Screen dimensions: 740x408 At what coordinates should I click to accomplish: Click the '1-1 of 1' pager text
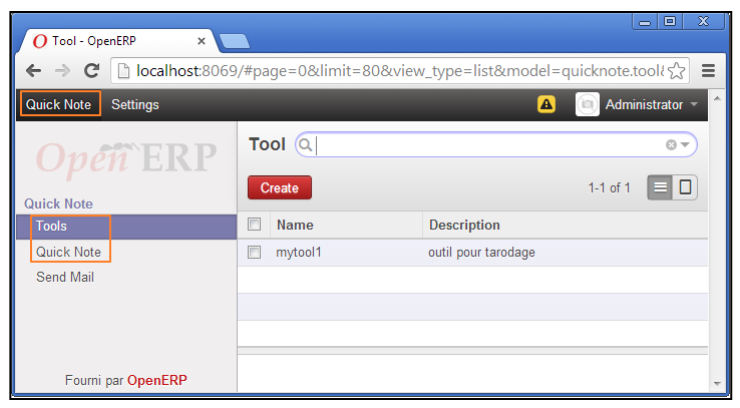609,188
